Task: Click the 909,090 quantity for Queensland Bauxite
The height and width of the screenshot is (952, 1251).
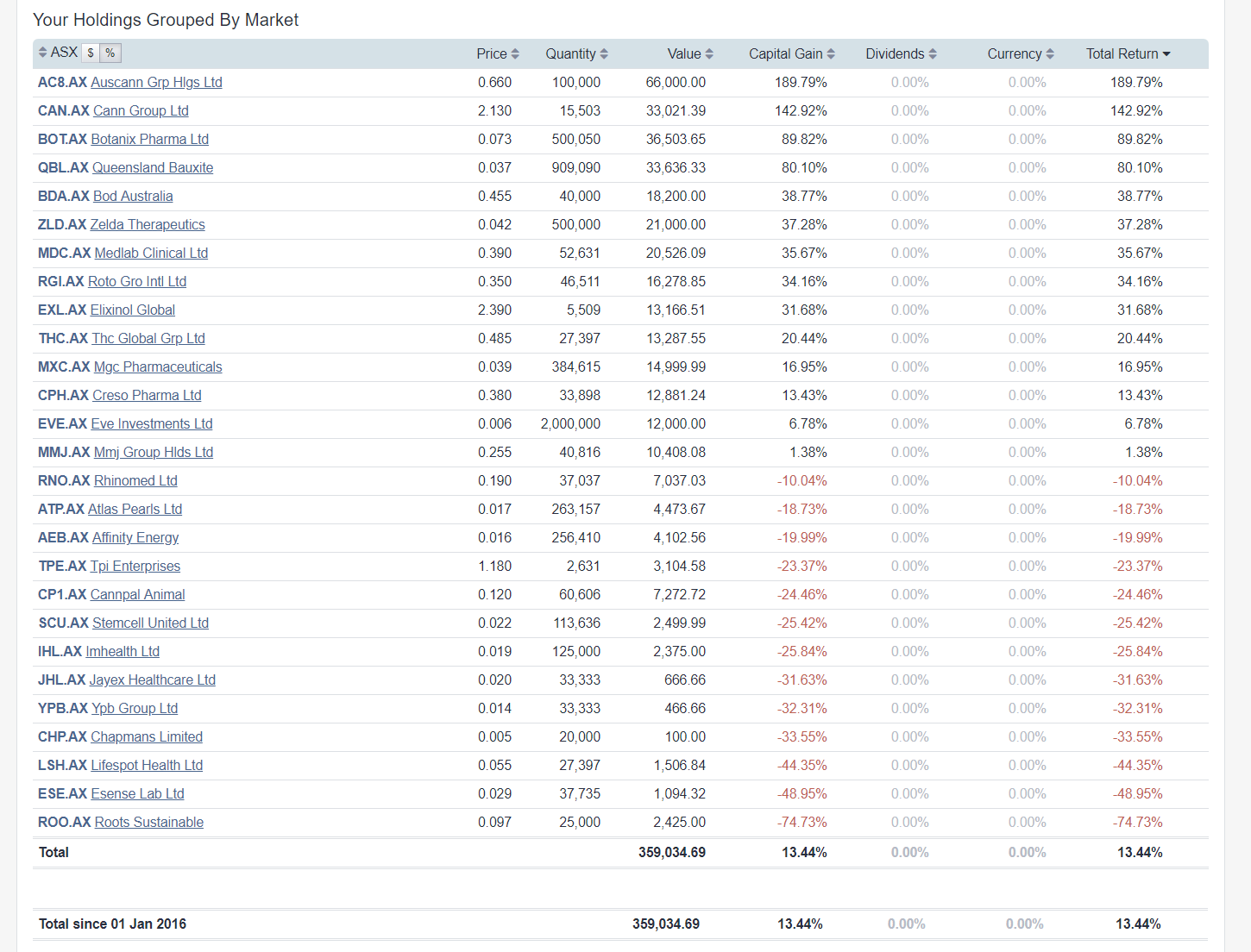Action: (x=576, y=167)
